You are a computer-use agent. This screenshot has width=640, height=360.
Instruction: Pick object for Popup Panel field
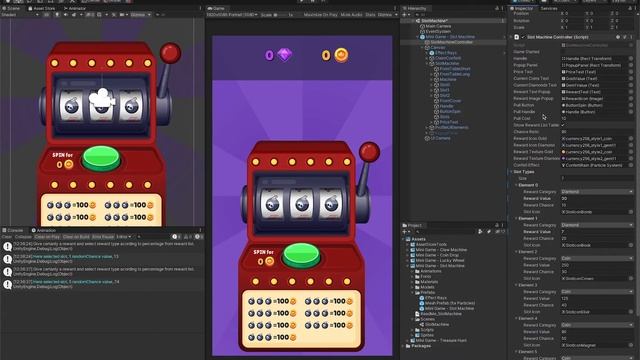tap(631, 65)
